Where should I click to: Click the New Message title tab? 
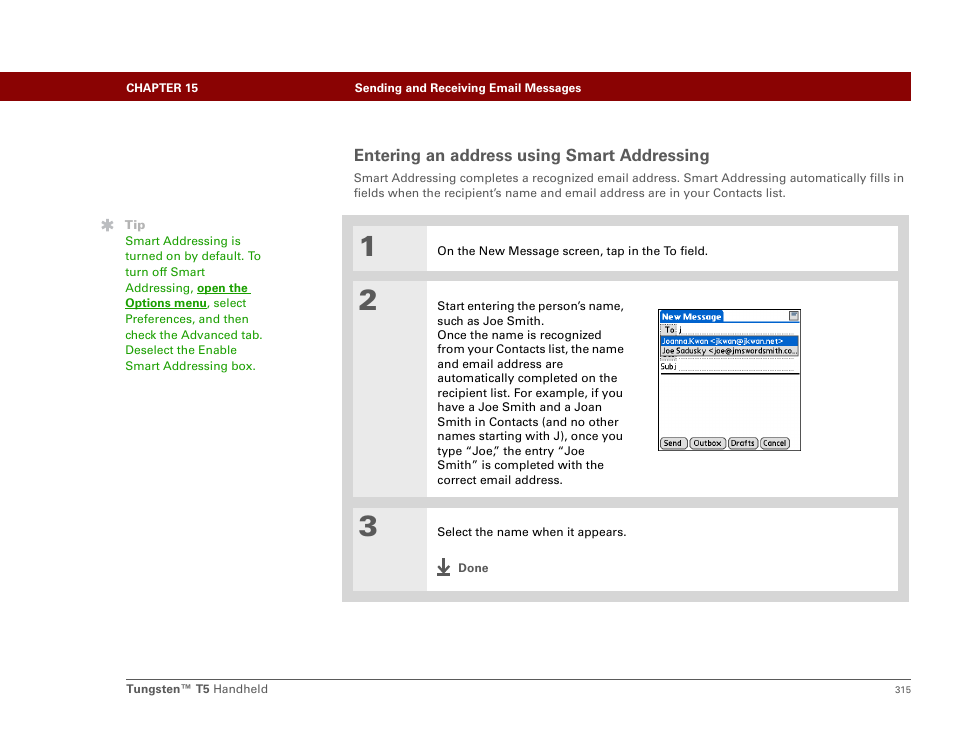[x=691, y=316]
